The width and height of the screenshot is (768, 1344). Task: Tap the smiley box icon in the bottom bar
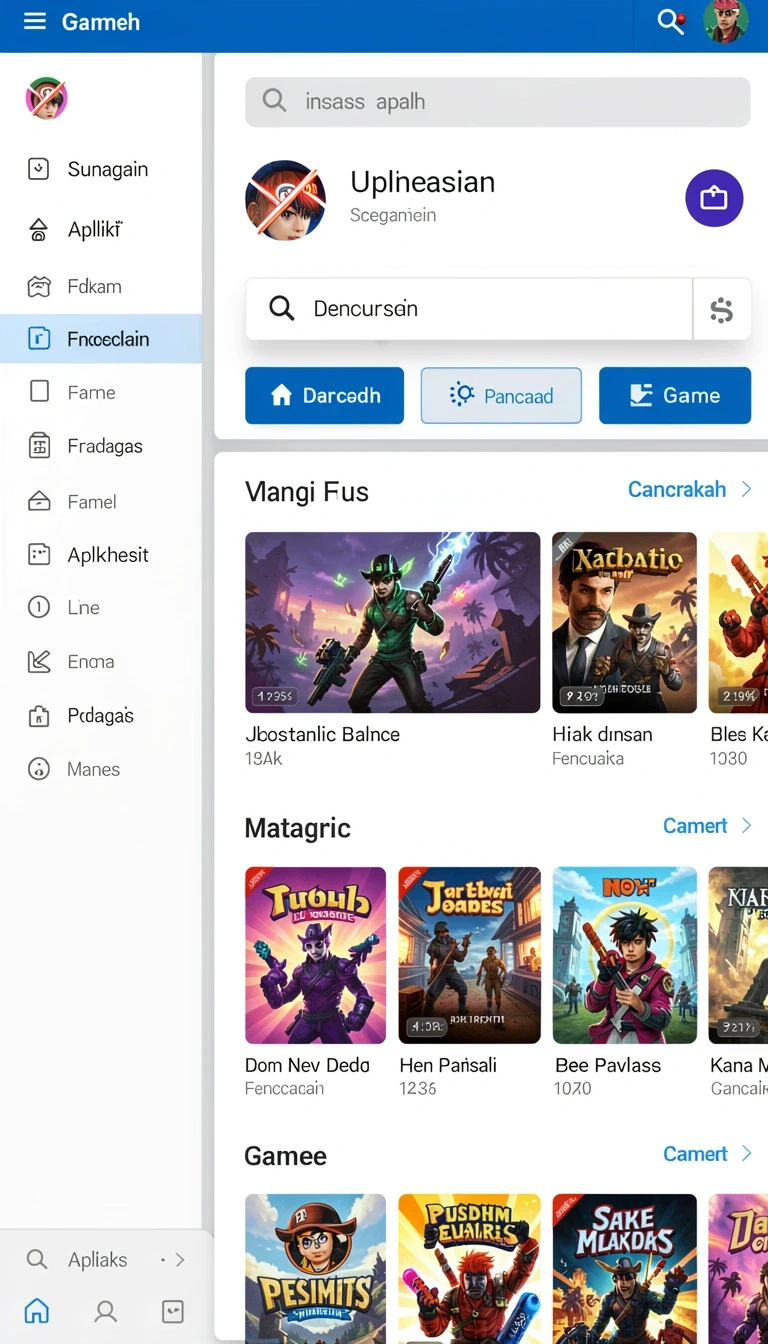[172, 1311]
